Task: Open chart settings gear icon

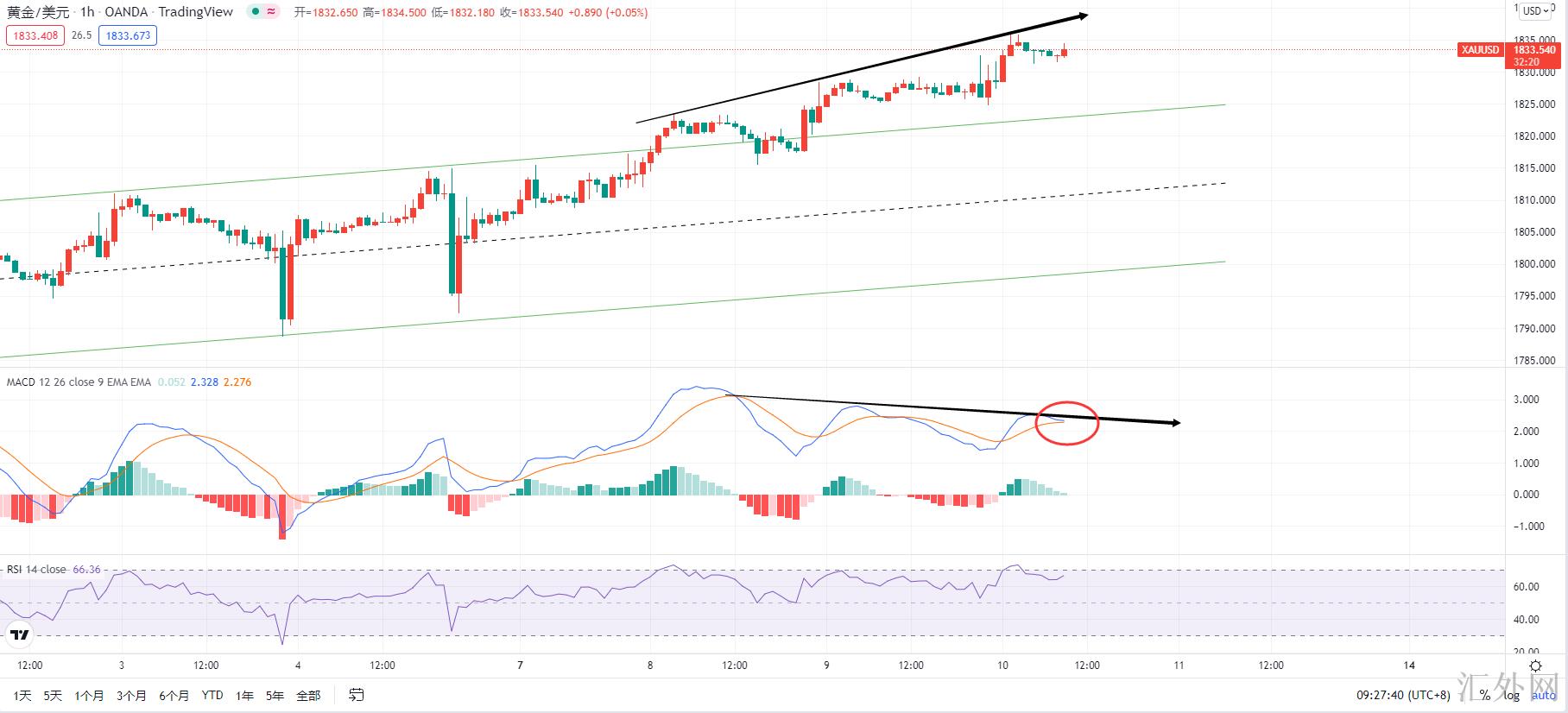Action: 1536,666
